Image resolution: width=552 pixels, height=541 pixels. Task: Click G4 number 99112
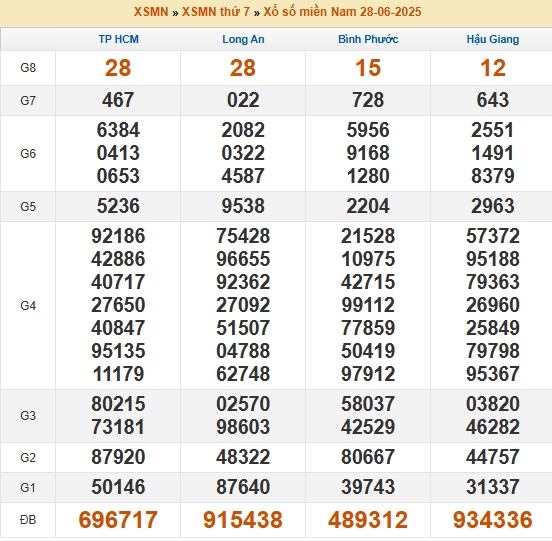[x=368, y=305]
